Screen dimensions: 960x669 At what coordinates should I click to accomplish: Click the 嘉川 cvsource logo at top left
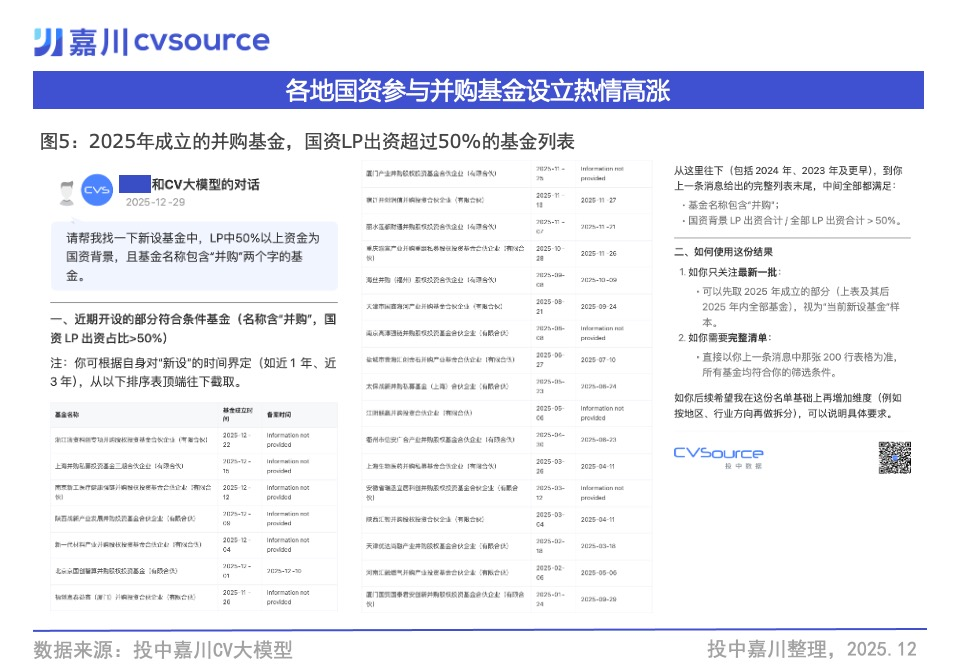(151, 41)
